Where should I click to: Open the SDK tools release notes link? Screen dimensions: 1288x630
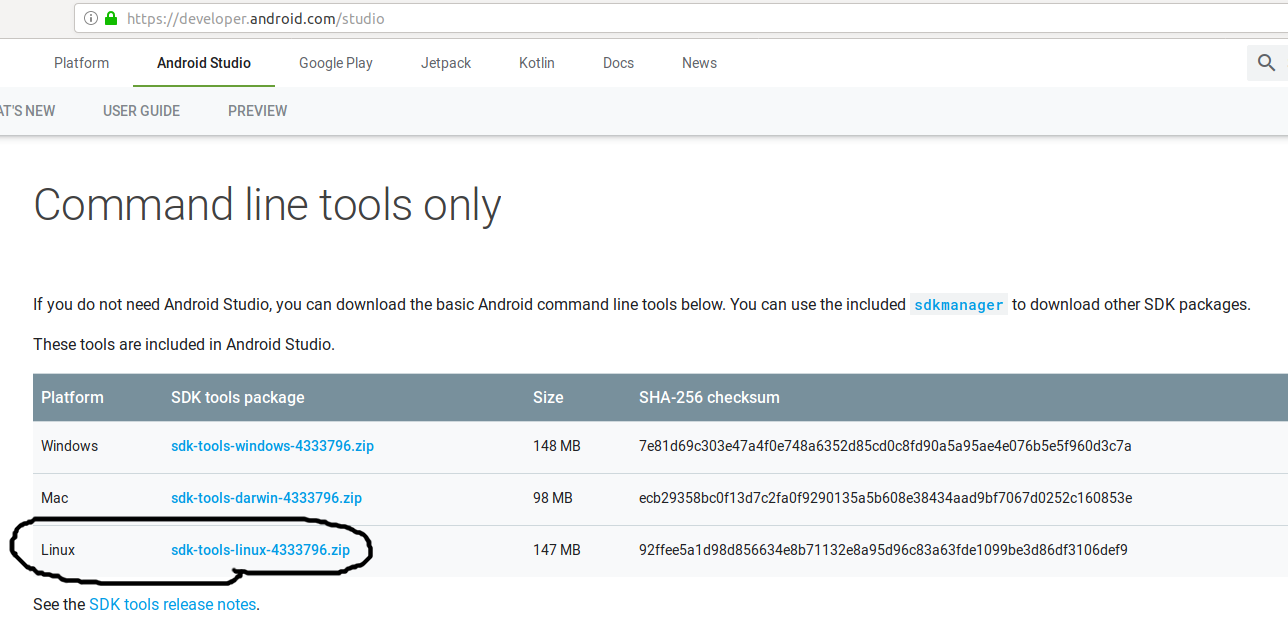[x=172, y=604]
